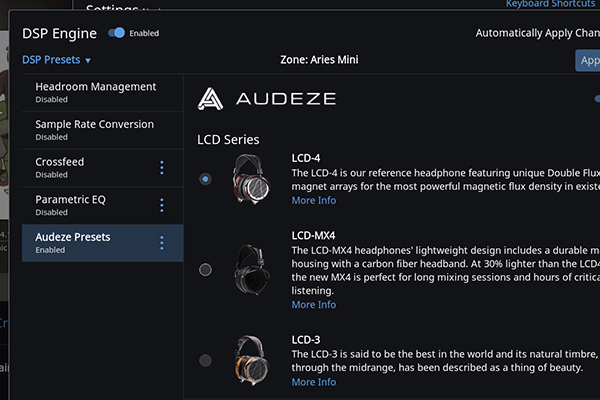Select the LCD-4 radio button

205,179
